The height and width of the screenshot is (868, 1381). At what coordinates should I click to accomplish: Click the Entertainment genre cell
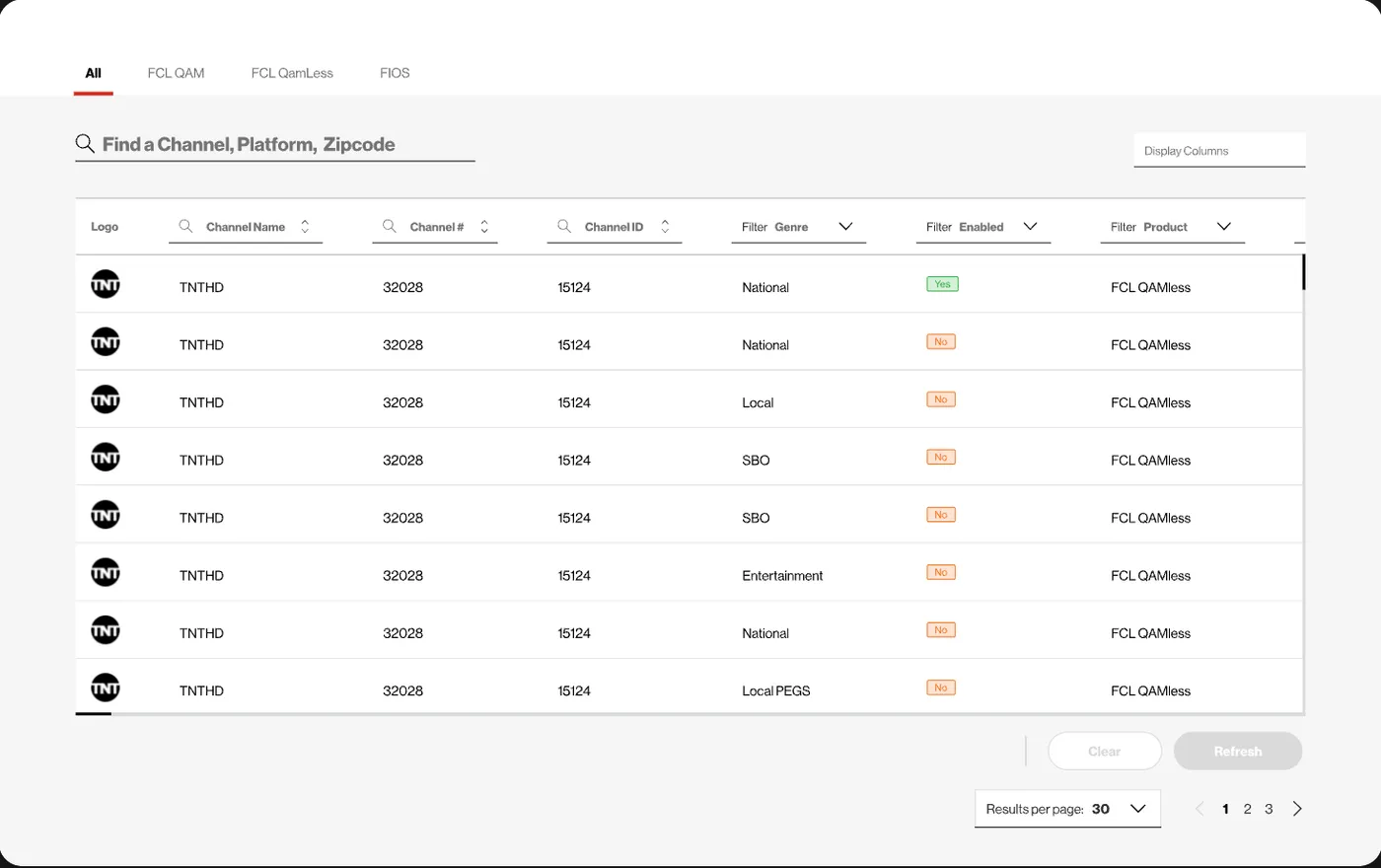(x=782, y=576)
